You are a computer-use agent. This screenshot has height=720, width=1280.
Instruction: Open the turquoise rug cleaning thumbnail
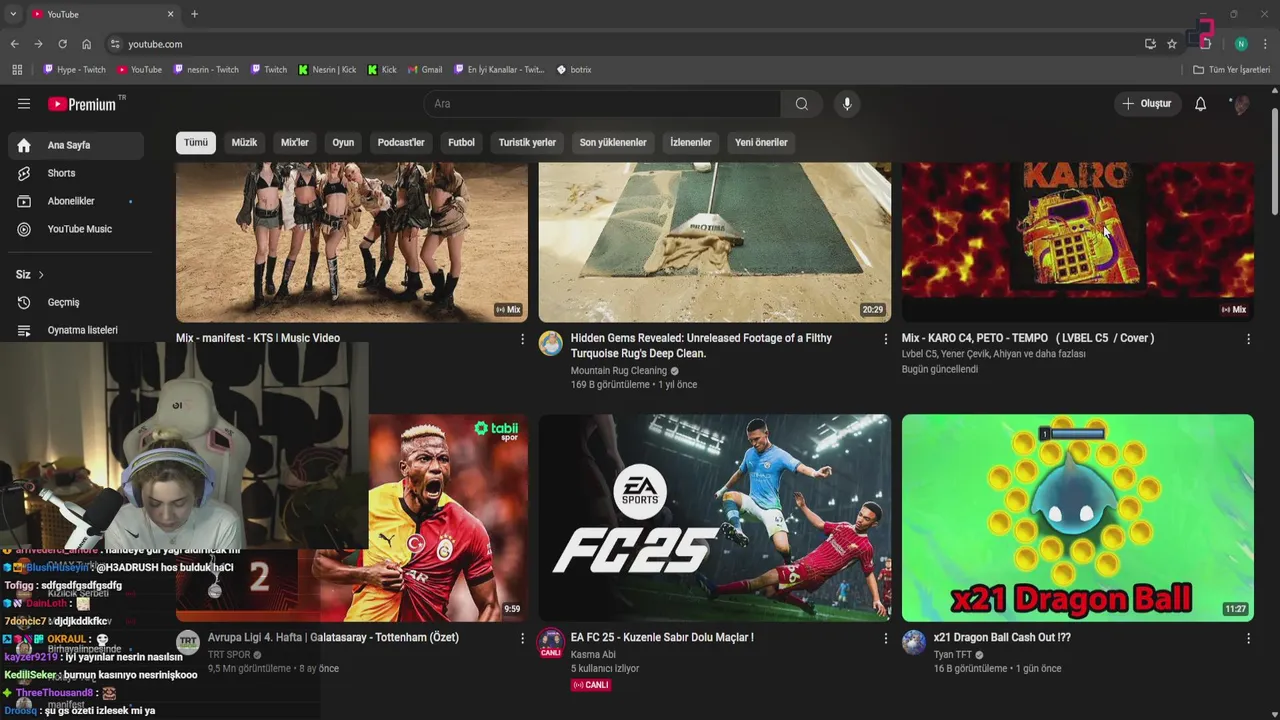point(715,242)
